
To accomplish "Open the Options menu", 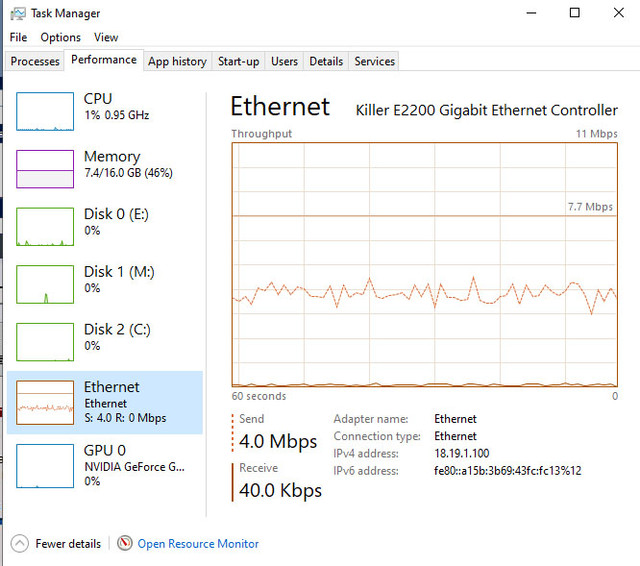I will coord(60,37).
